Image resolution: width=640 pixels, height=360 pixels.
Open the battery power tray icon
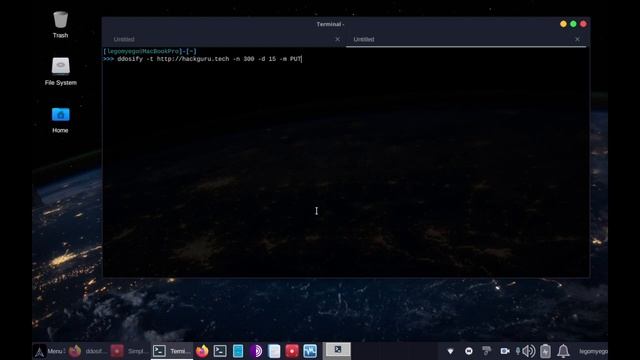pyautogui.click(x=545, y=351)
